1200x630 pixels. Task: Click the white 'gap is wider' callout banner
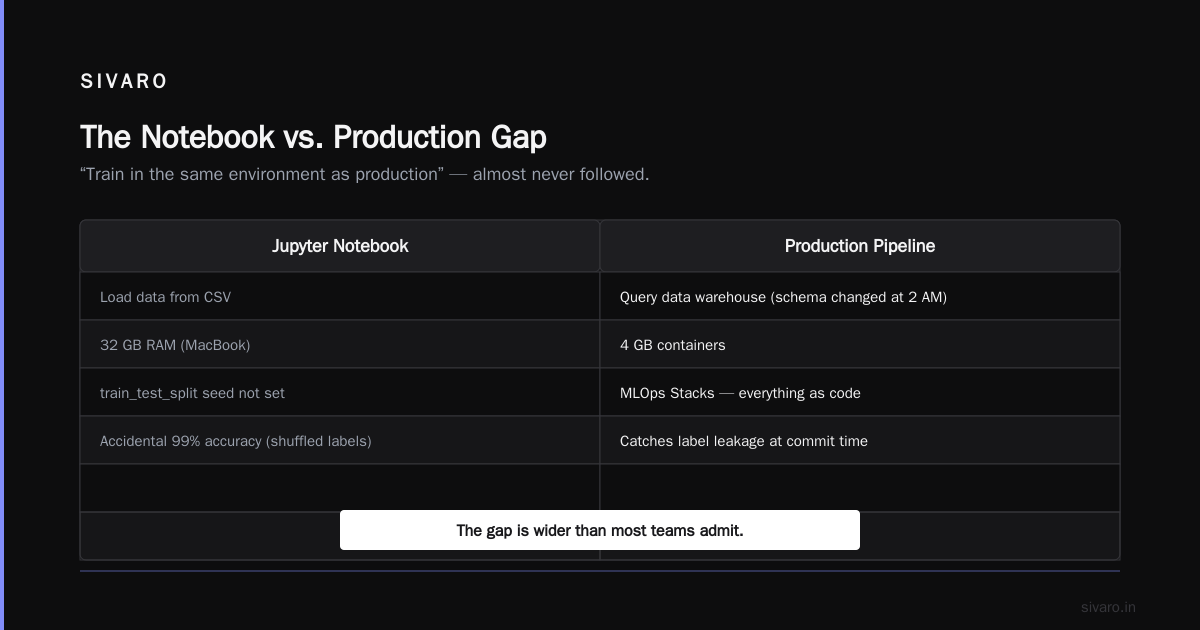[600, 530]
